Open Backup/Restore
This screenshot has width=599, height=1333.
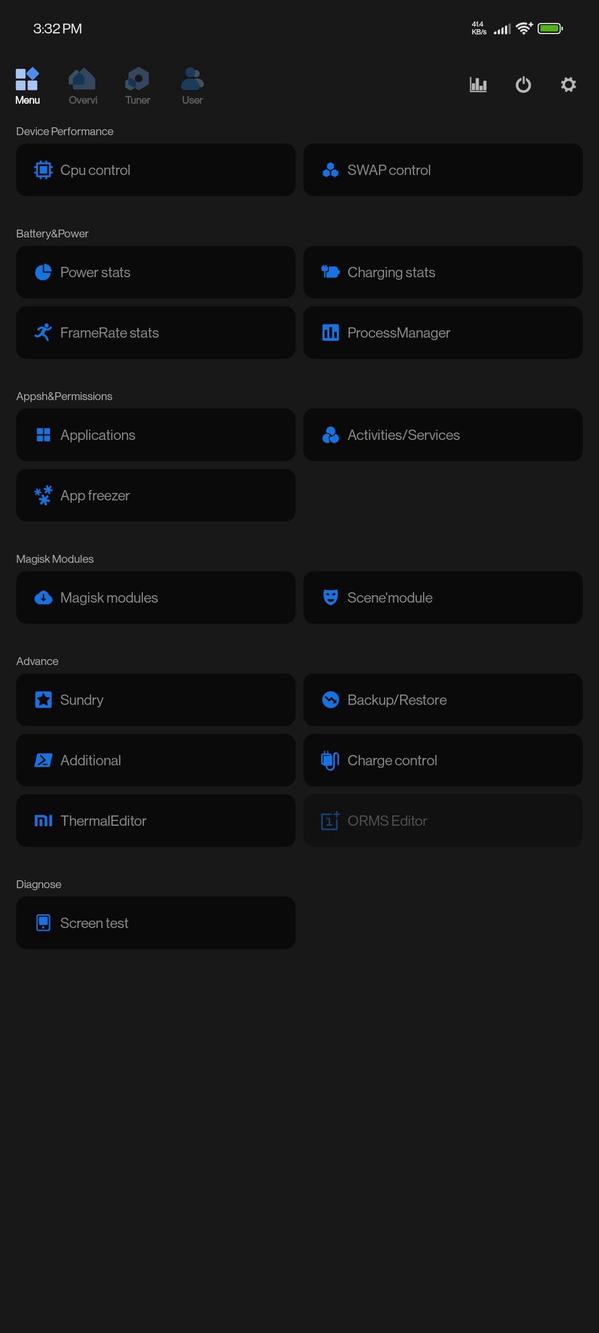pos(443,700)
